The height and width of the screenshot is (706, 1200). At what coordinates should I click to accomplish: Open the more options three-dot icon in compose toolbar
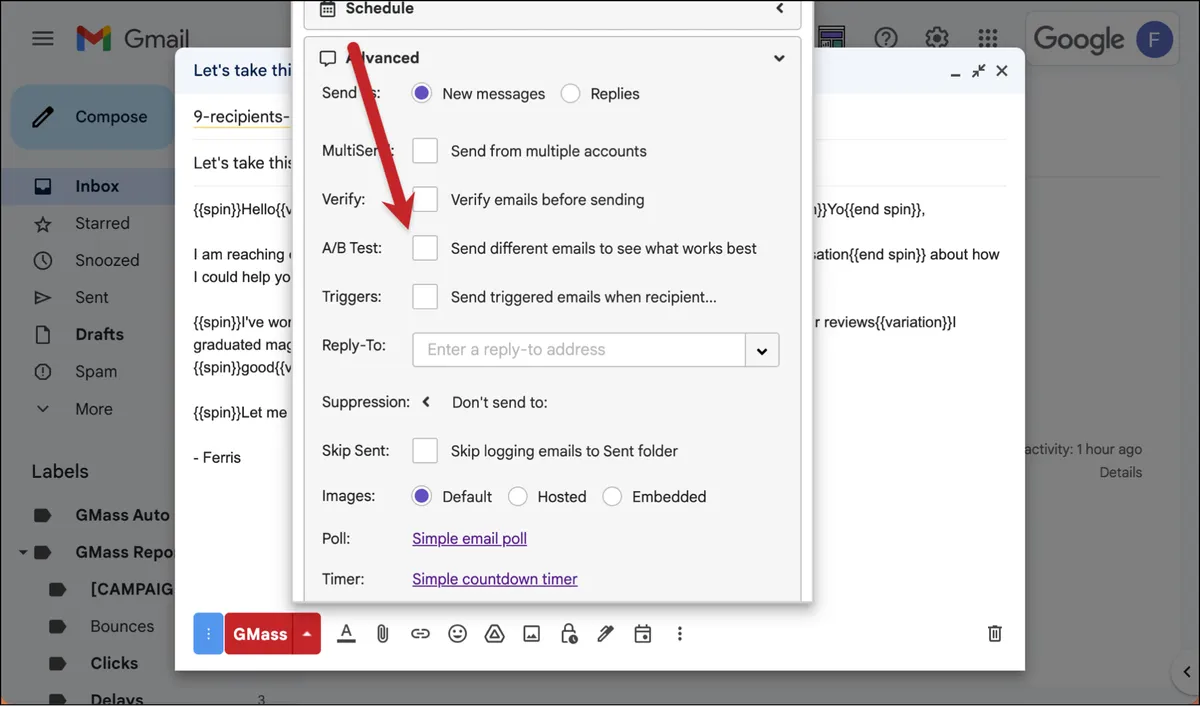click(x=680, y=633)
